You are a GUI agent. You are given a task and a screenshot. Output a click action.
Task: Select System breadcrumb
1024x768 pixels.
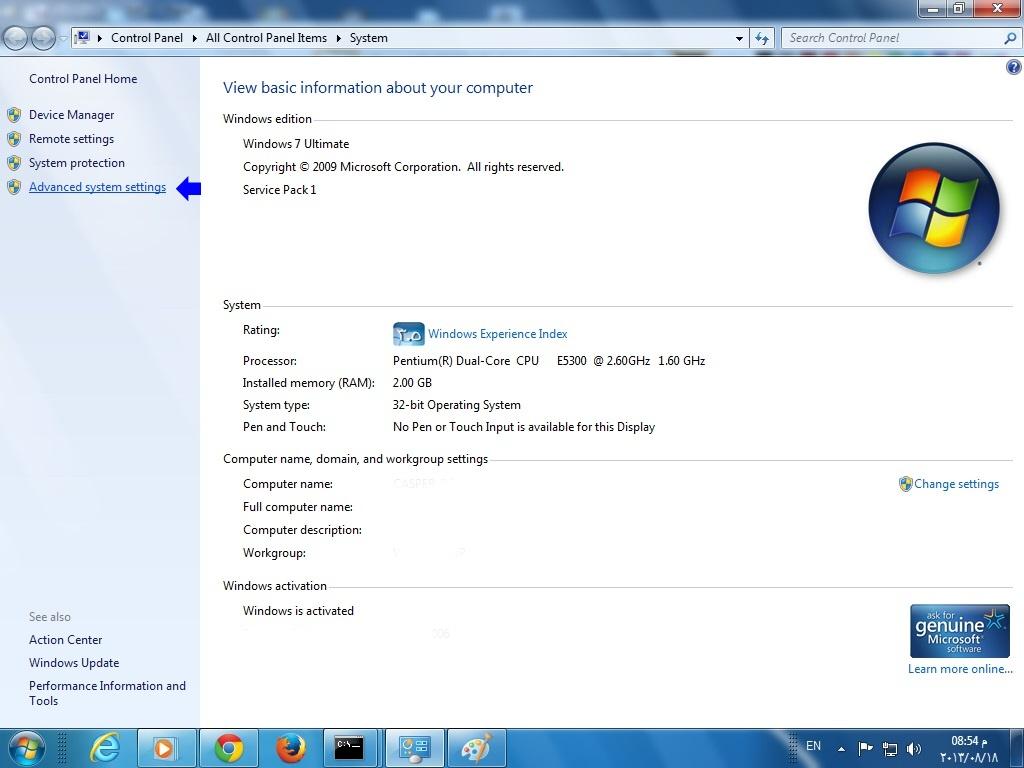tap(368, 38)
